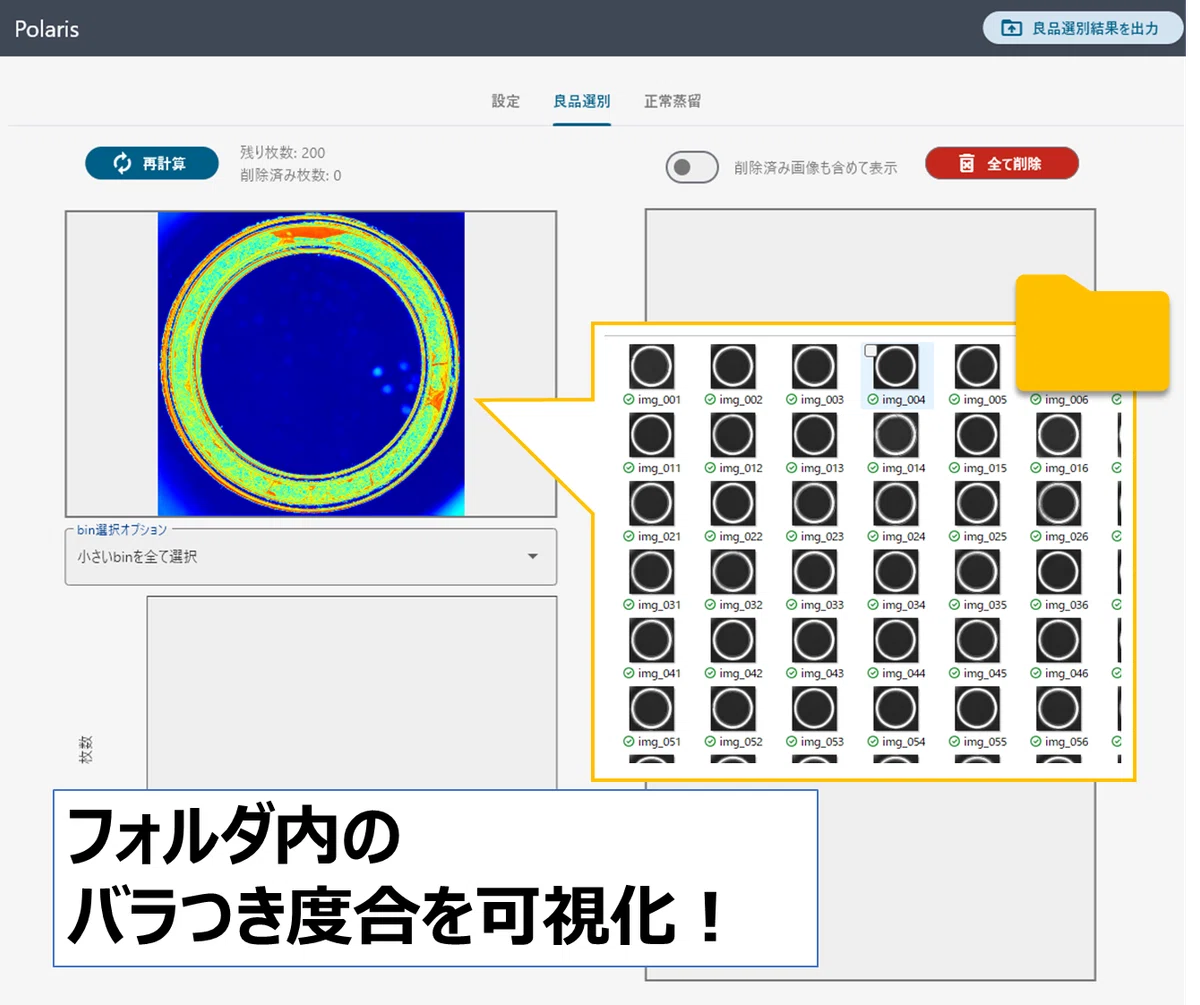Toggle 削除済み画像も含めて表示 switch

coord(692,167)
